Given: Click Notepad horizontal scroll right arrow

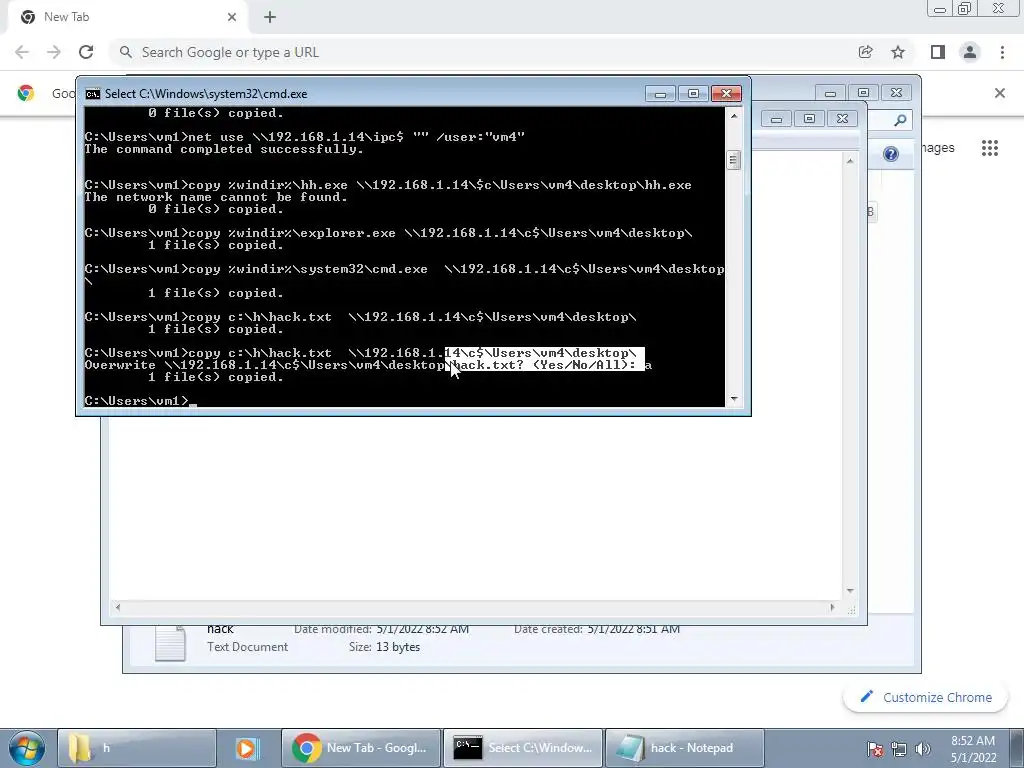Looking at the screenshot, I should click(x=832, y=607).
